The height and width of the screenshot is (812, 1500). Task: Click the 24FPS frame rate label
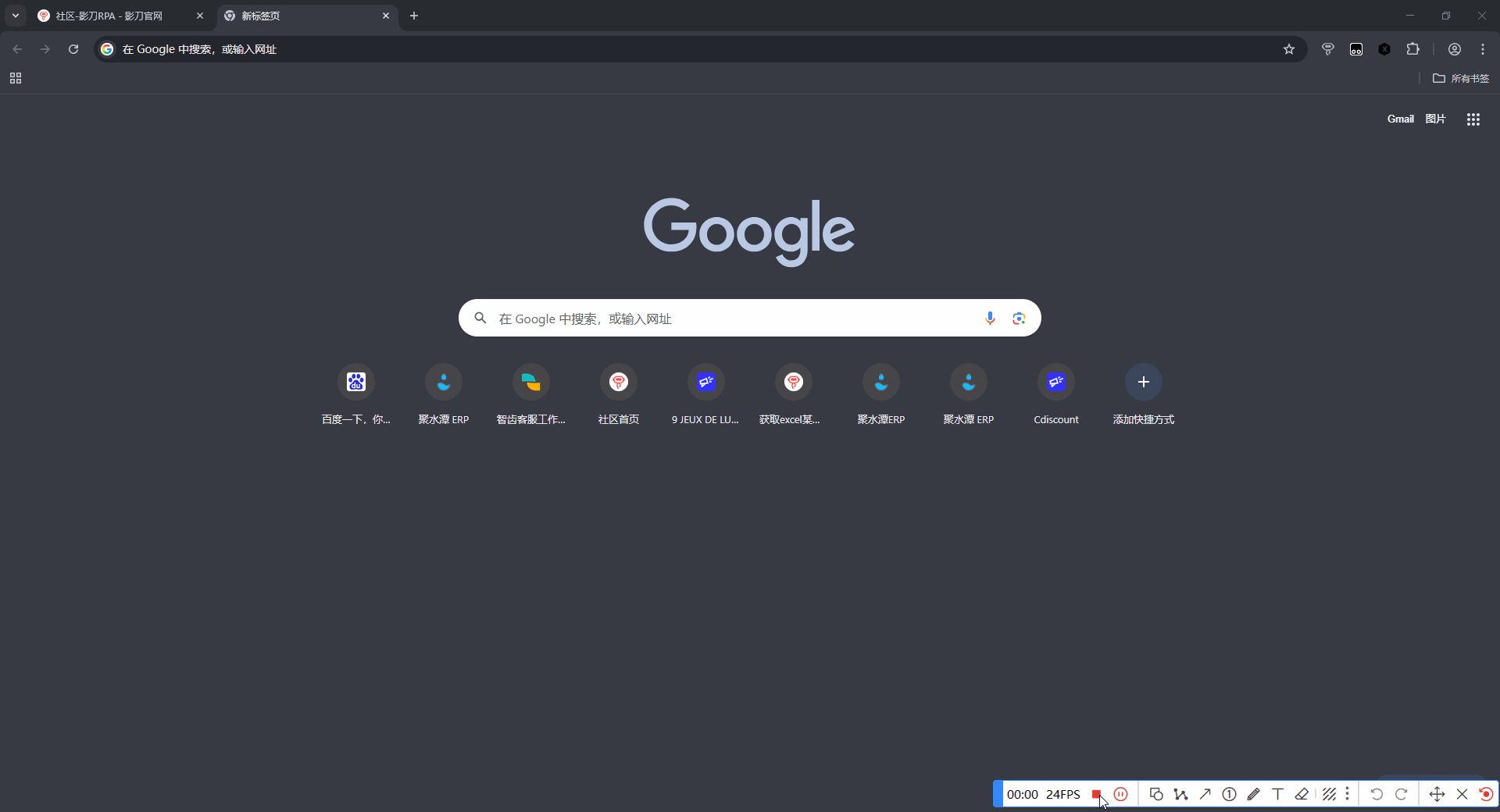click(1063, 794)
